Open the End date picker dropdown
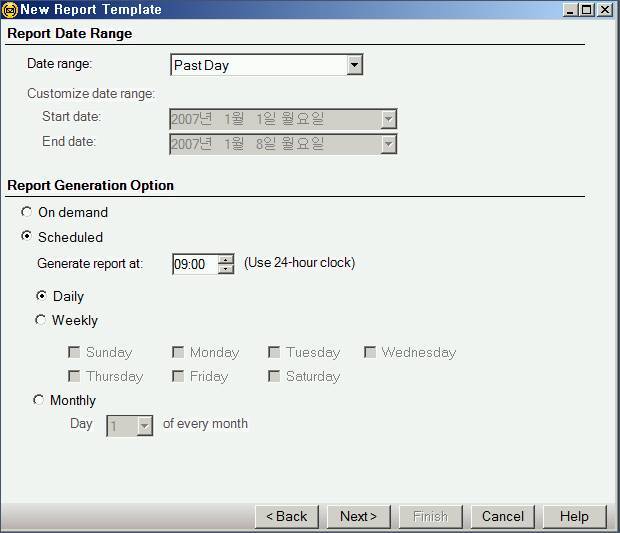The height and width of the screenshot is (533, 620). [388, 144]
